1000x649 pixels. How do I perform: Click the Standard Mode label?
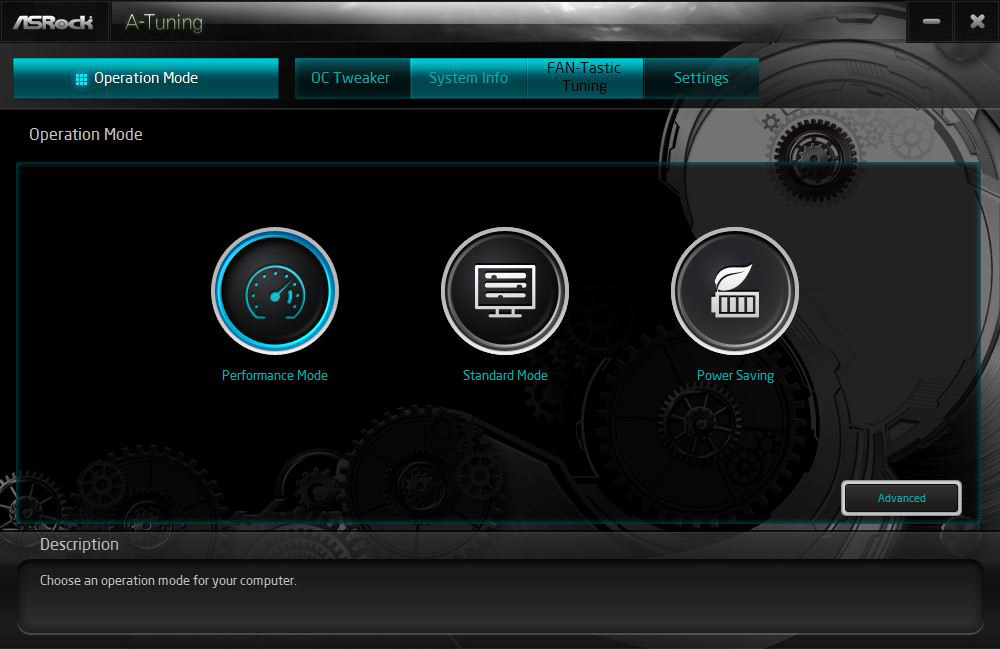click(505, 376)
